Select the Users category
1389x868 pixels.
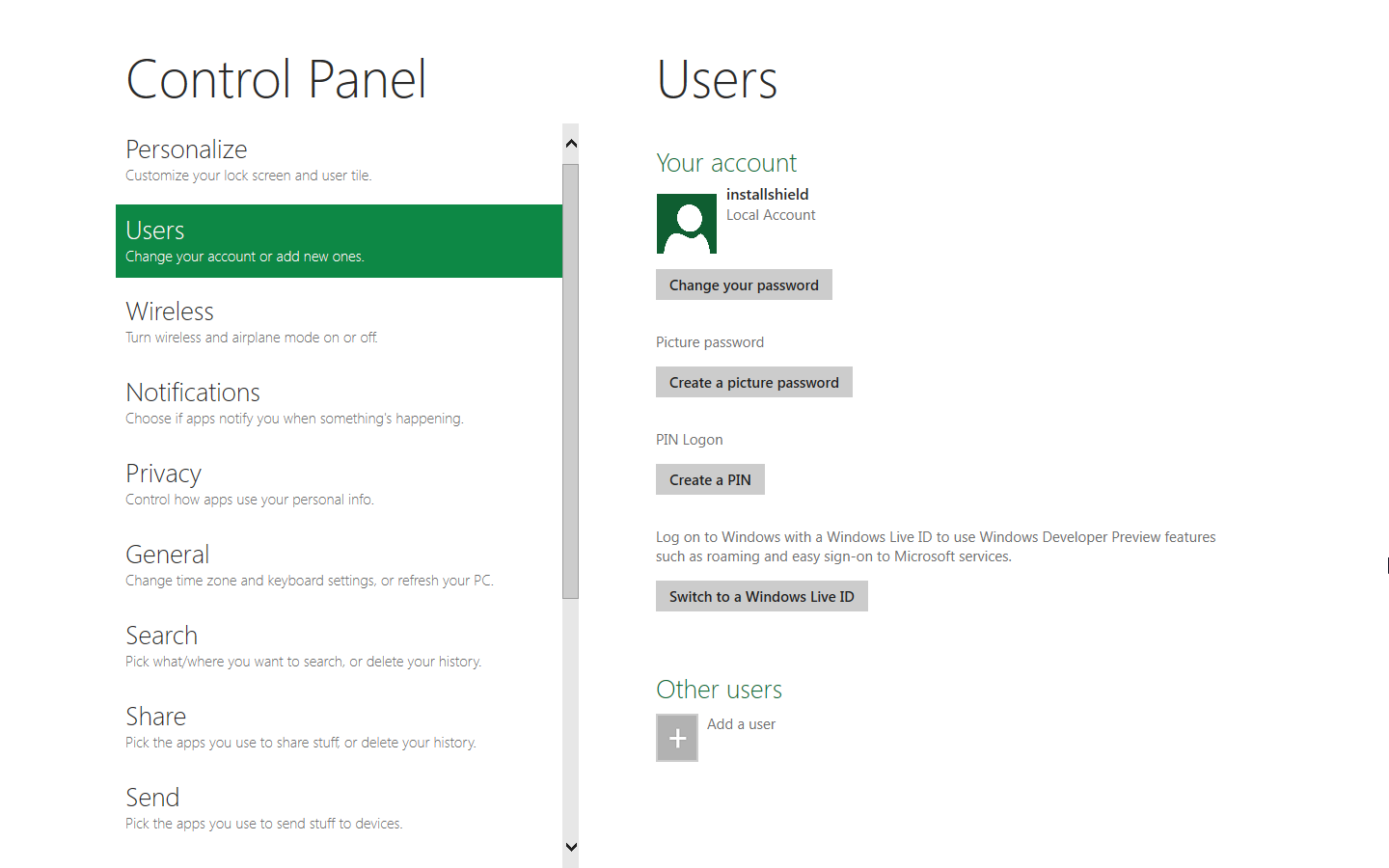point(339,241)
